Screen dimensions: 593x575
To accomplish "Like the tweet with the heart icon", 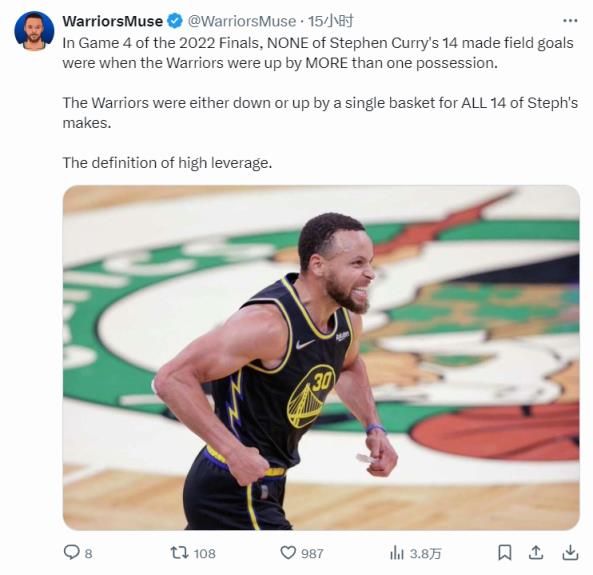I will 288,553.
